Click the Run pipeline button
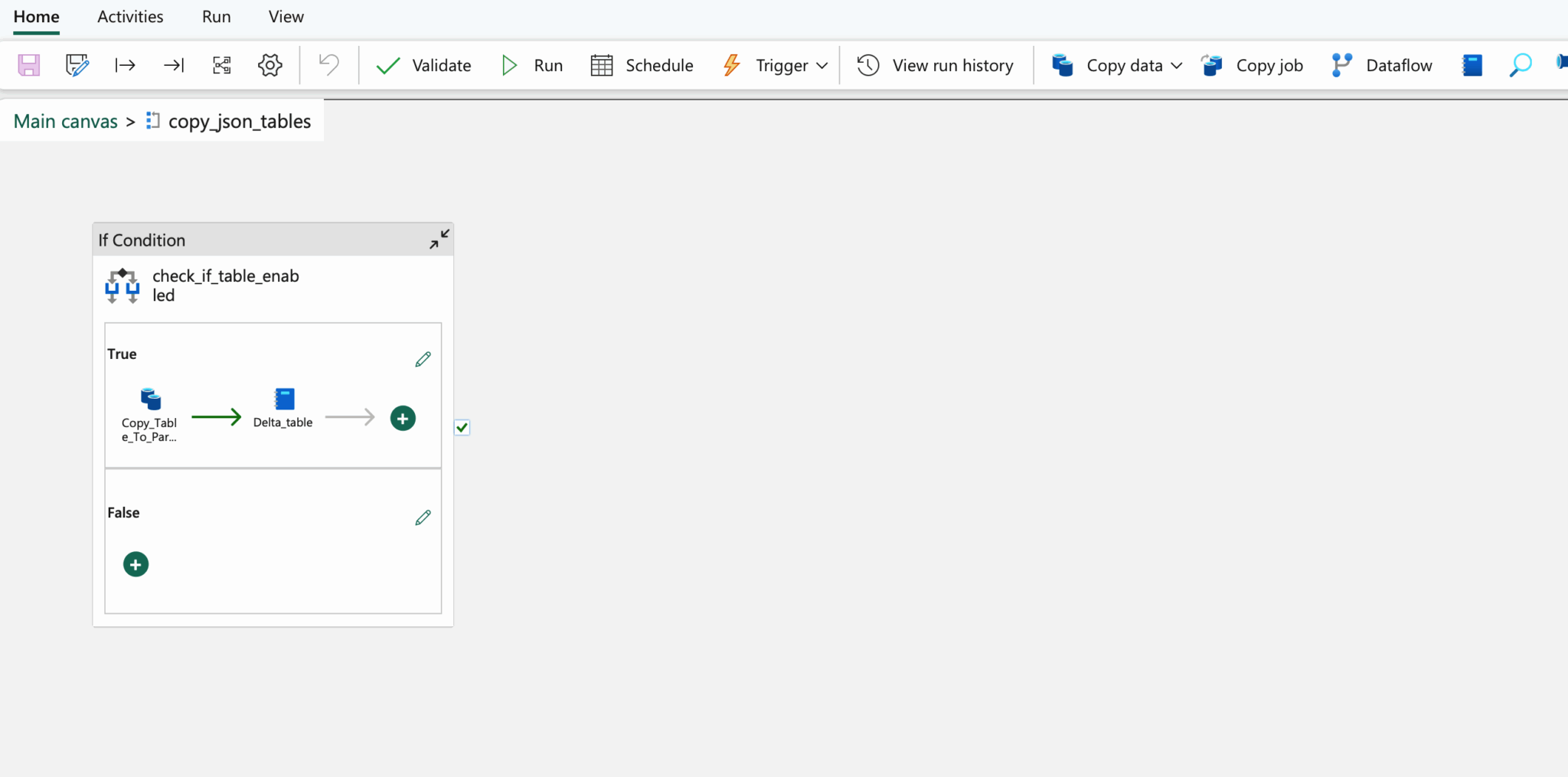1568x777 pixels. coord(532,65)
